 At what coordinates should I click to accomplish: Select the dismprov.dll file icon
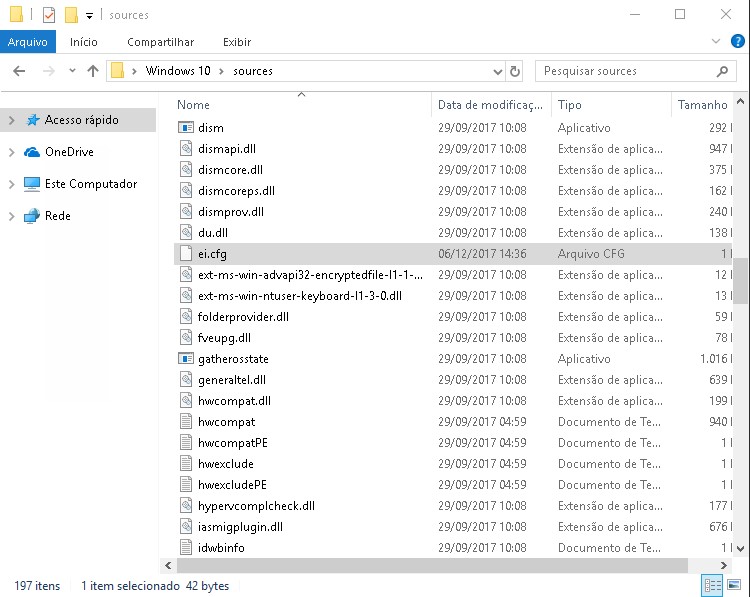(x=186, y=212)
